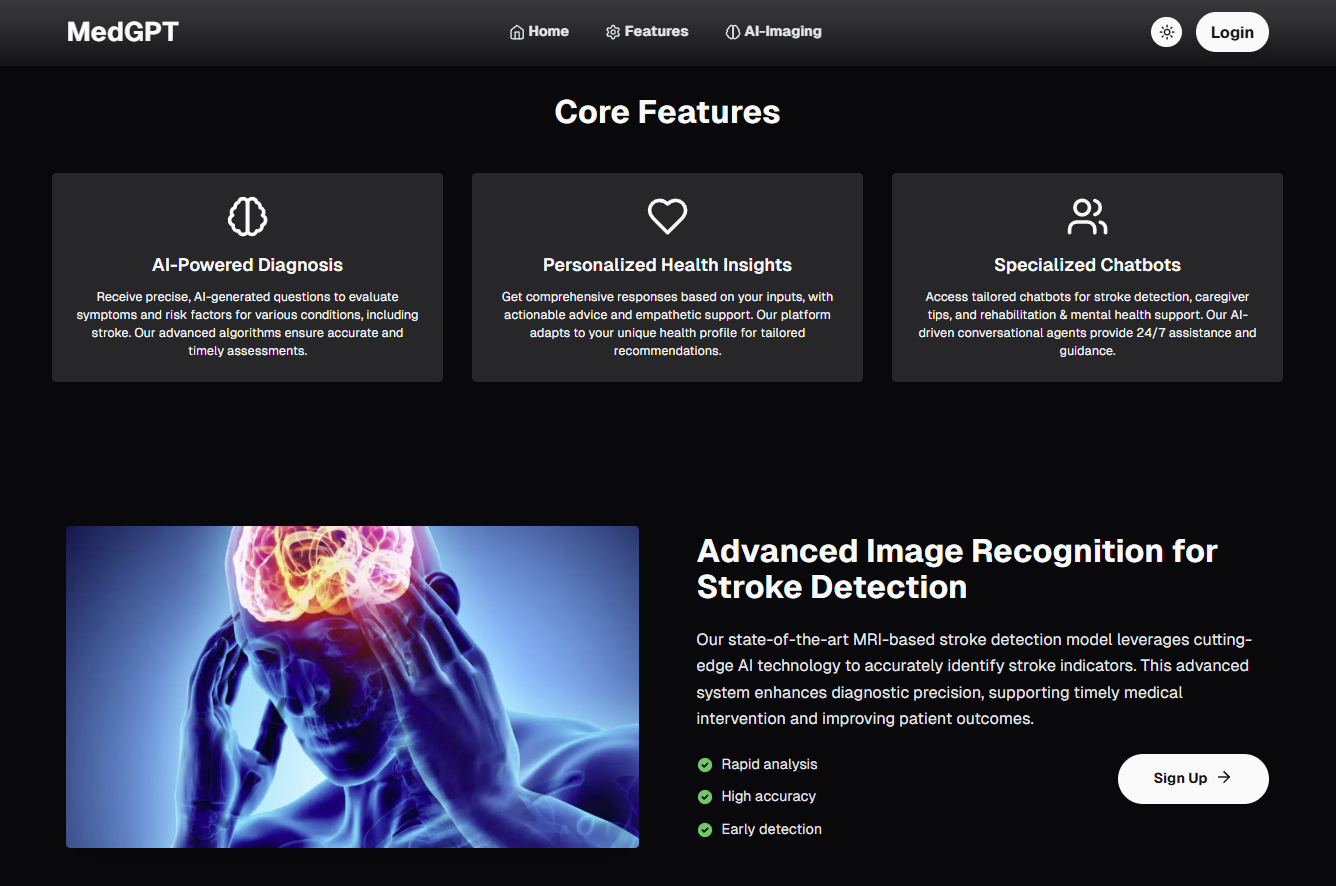Go to the Features nav item
Screen dimensions: 1336x886
pyautogui.click(x=647, y=32)
